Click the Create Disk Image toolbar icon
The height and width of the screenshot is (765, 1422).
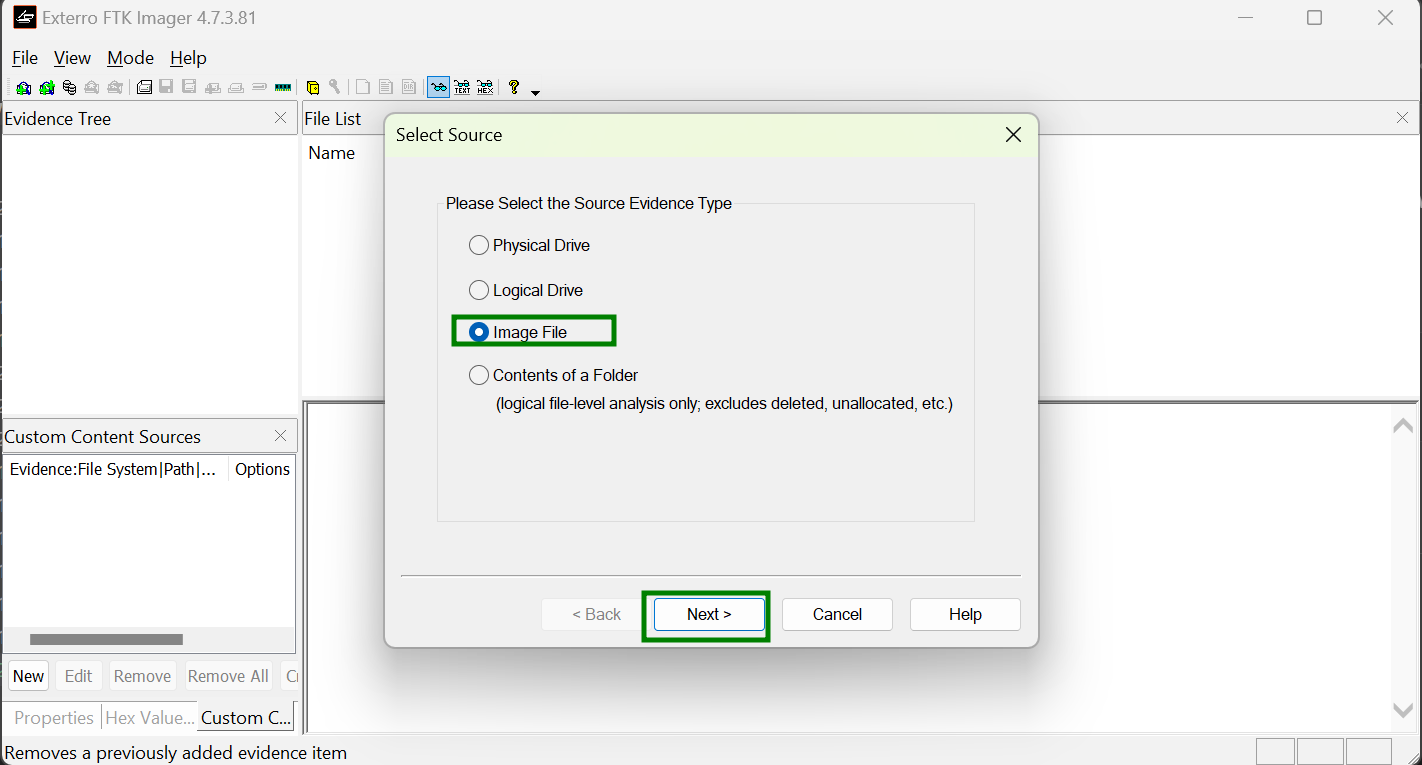tap(144, 88)
